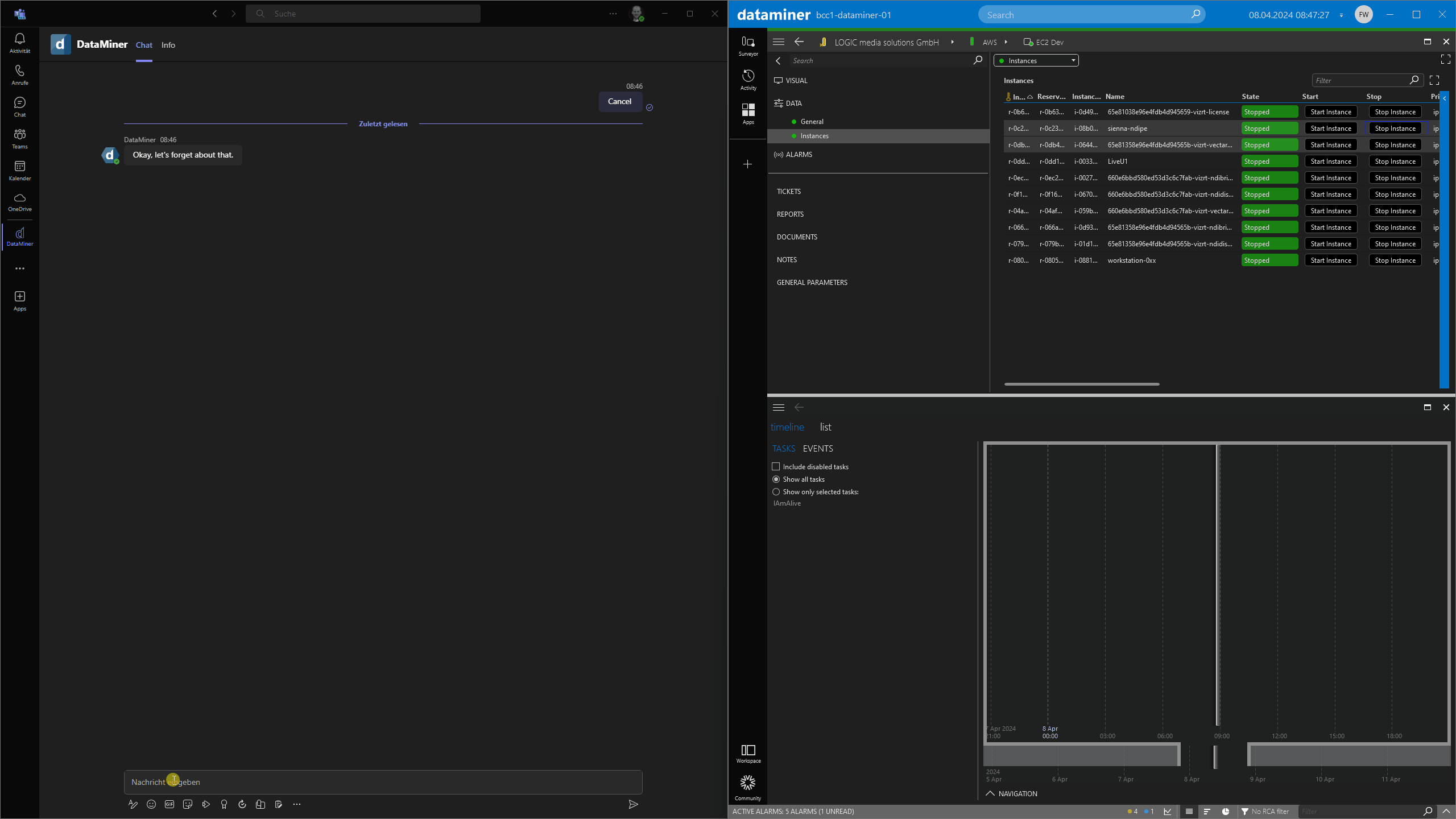Open time dropdown next to DataMiner clock
The width and height of the screenshot is (1456, 819).
tap(1341, 15)
